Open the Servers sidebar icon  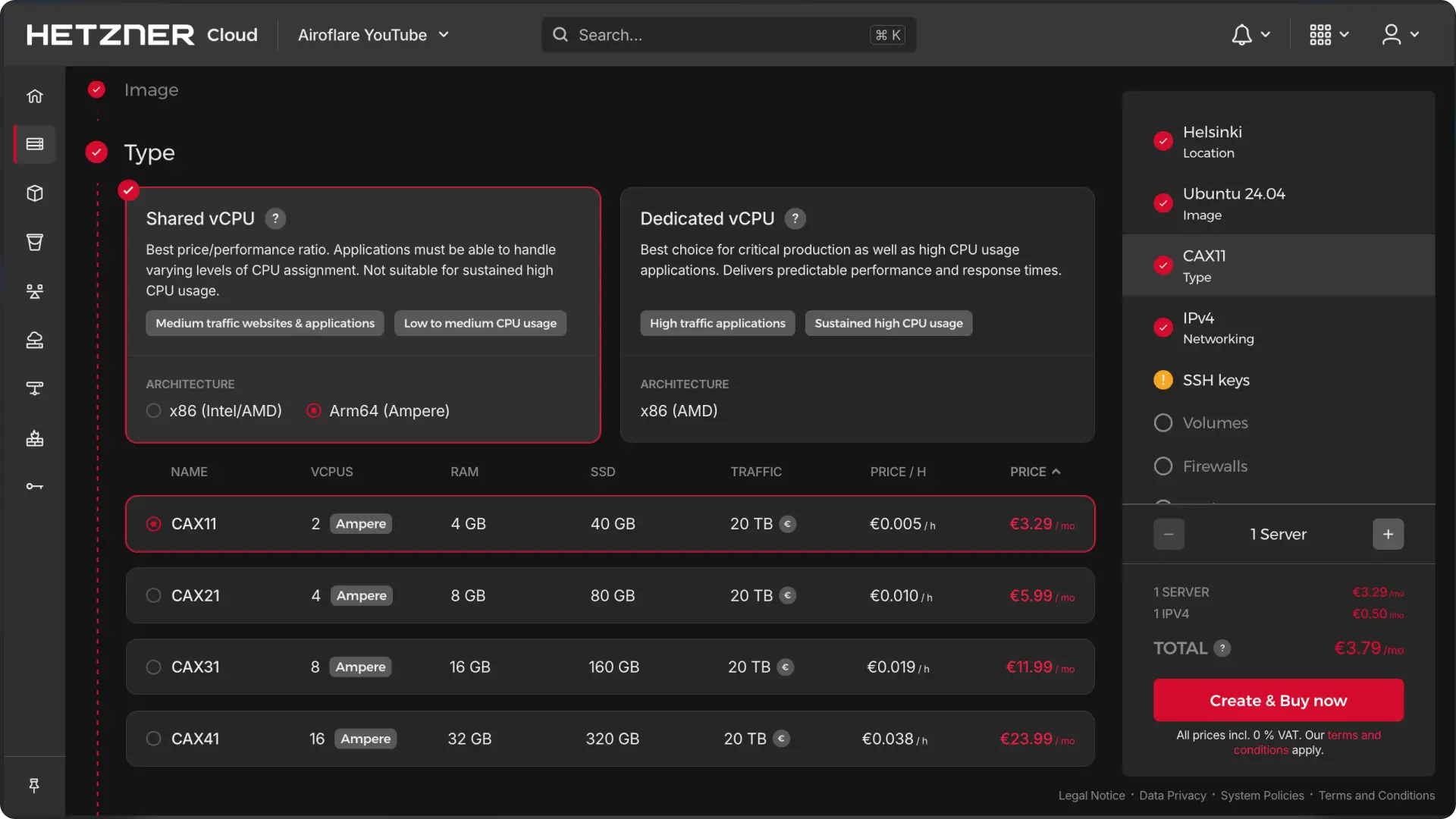35,144
